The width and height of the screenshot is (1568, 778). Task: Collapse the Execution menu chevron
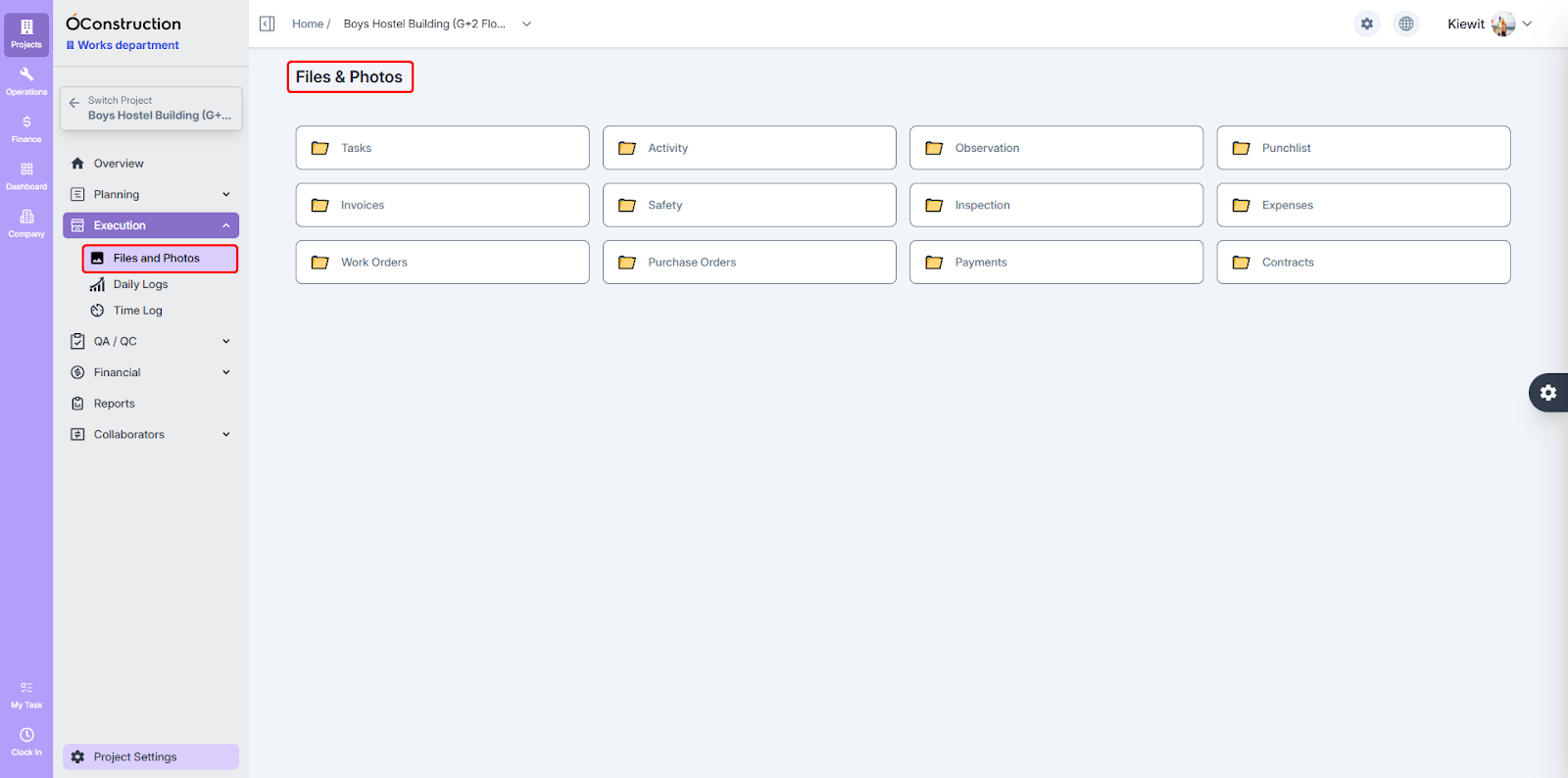226,225
